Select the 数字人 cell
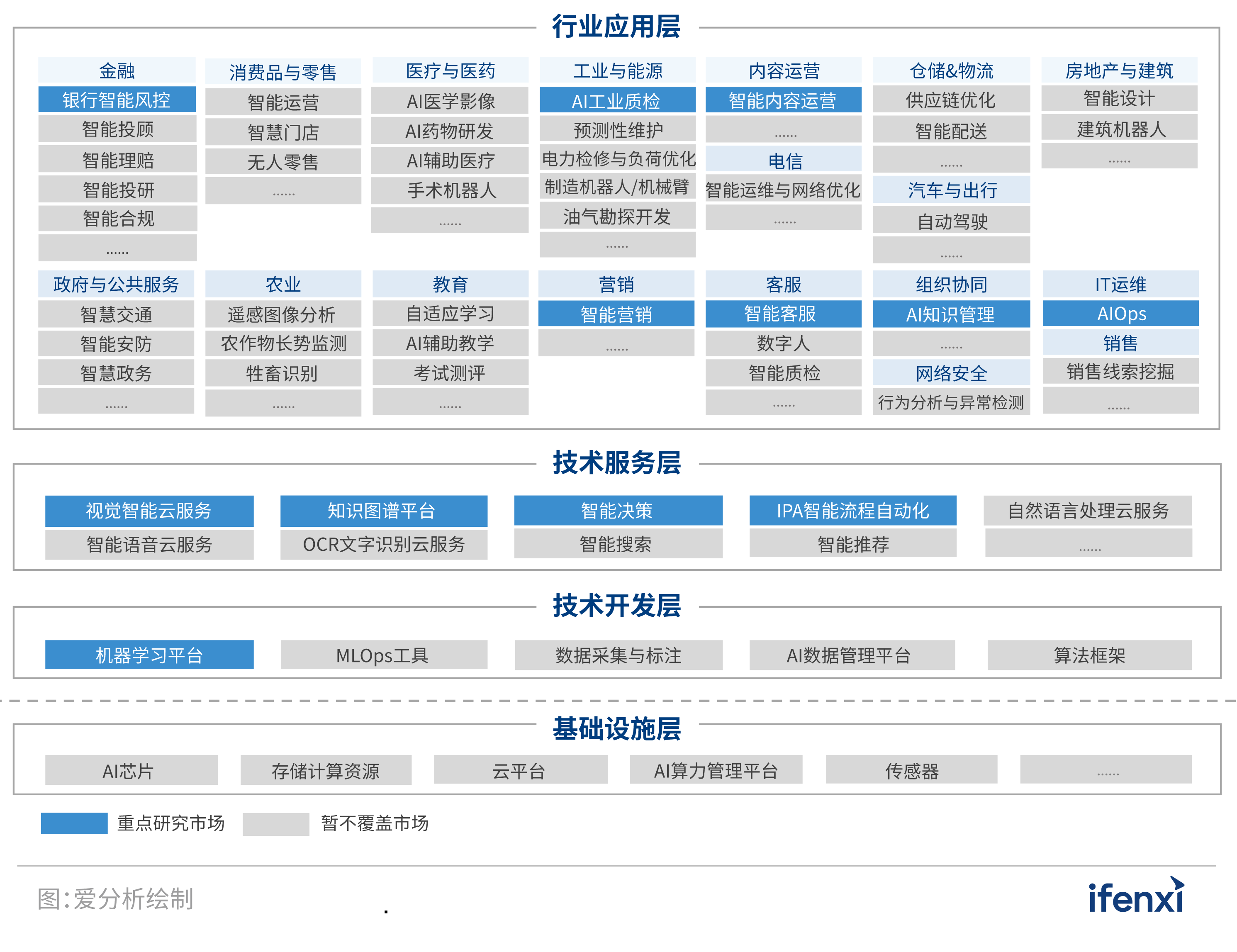 tap(783, 343)
